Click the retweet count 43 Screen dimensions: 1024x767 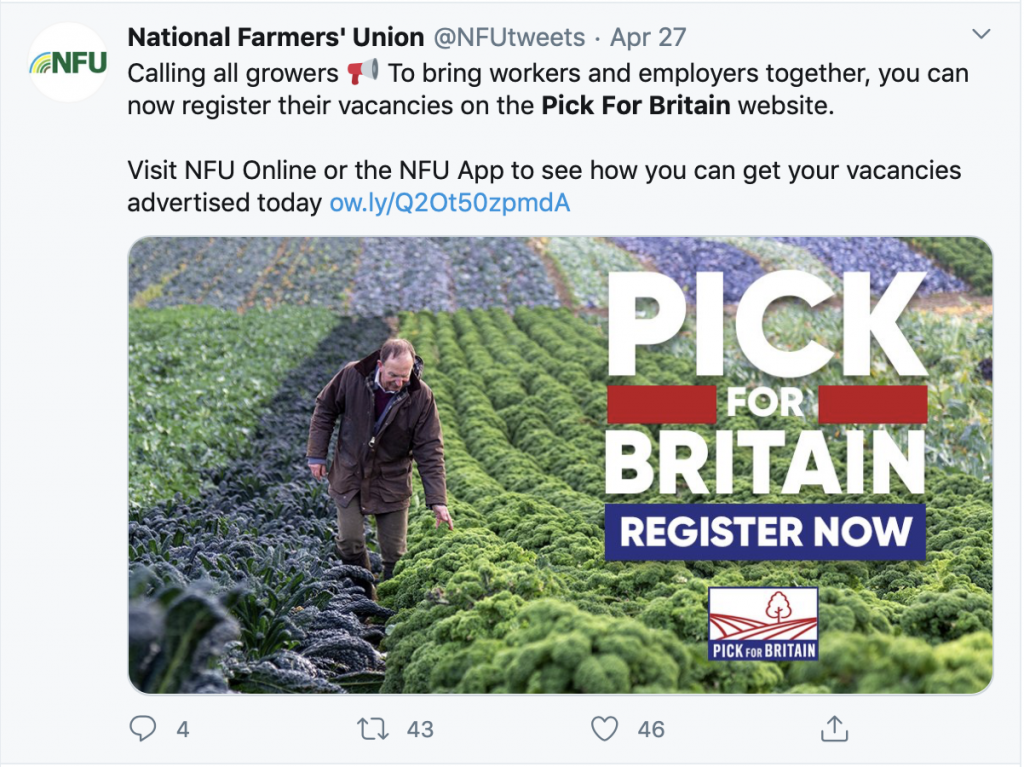420,730
